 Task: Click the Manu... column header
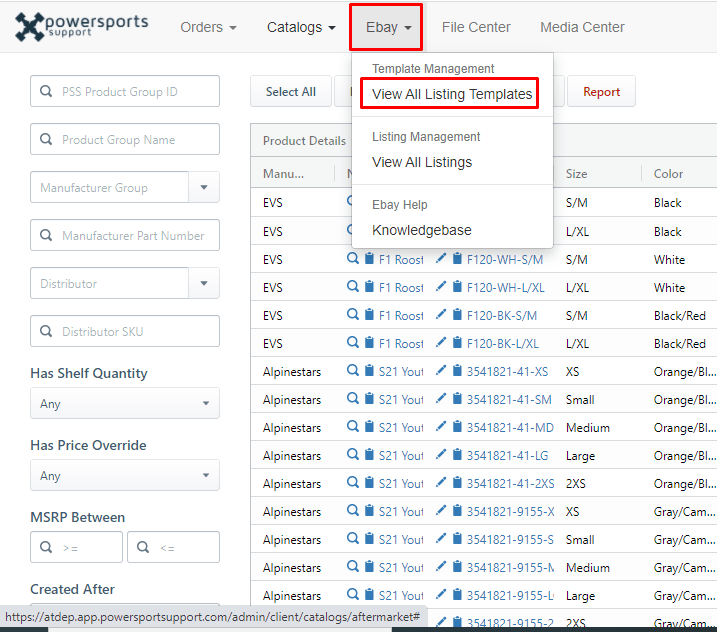pyautogui.click(x=283, y=174)
